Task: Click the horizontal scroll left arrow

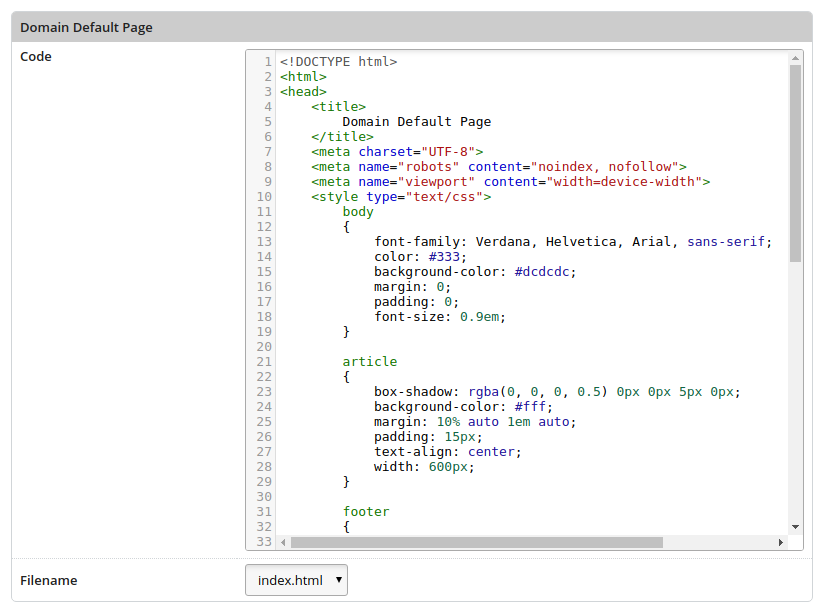Action: [x=283, y=542]
